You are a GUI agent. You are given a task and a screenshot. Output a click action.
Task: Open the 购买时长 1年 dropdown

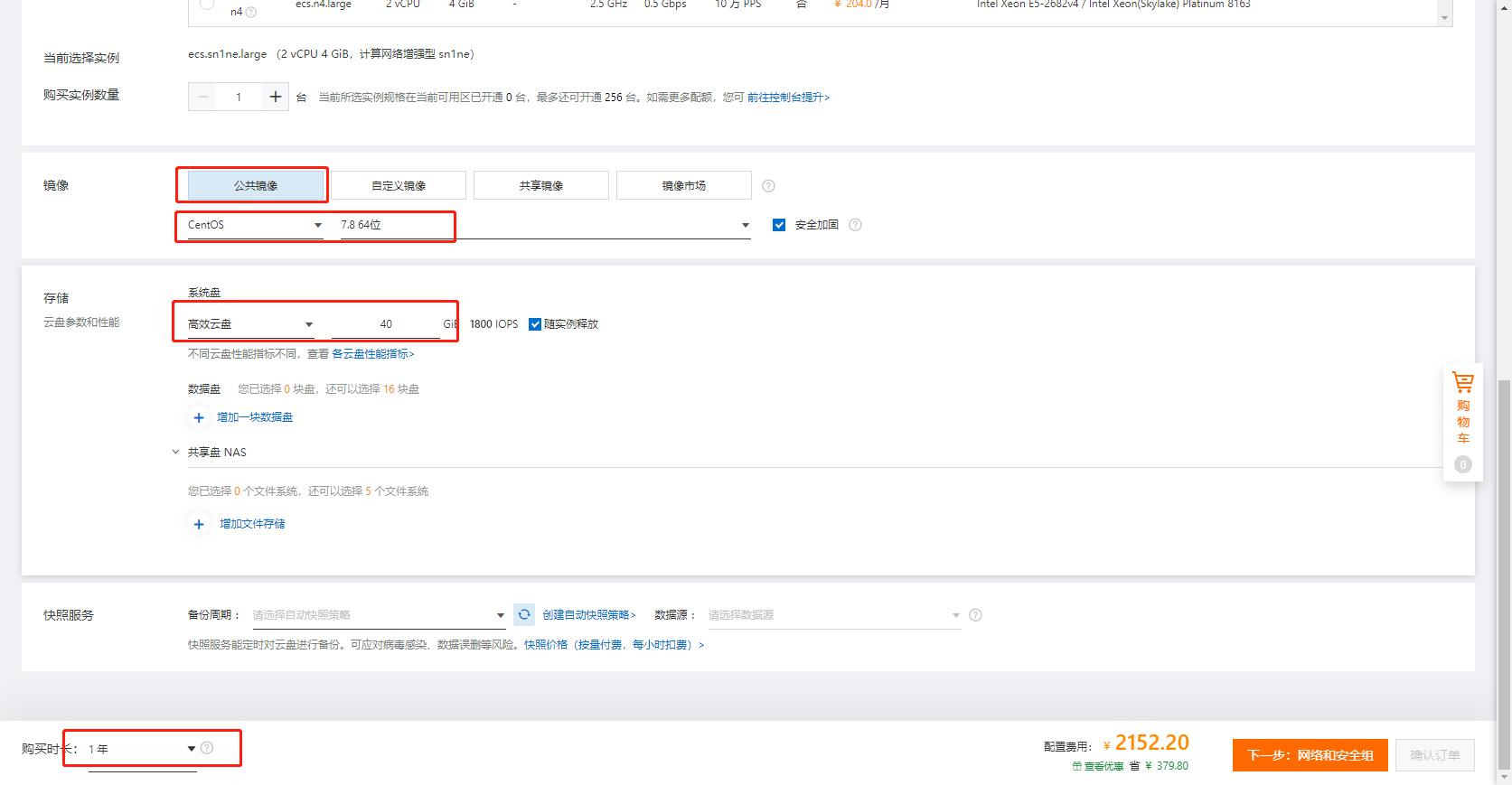coord(142,749)
